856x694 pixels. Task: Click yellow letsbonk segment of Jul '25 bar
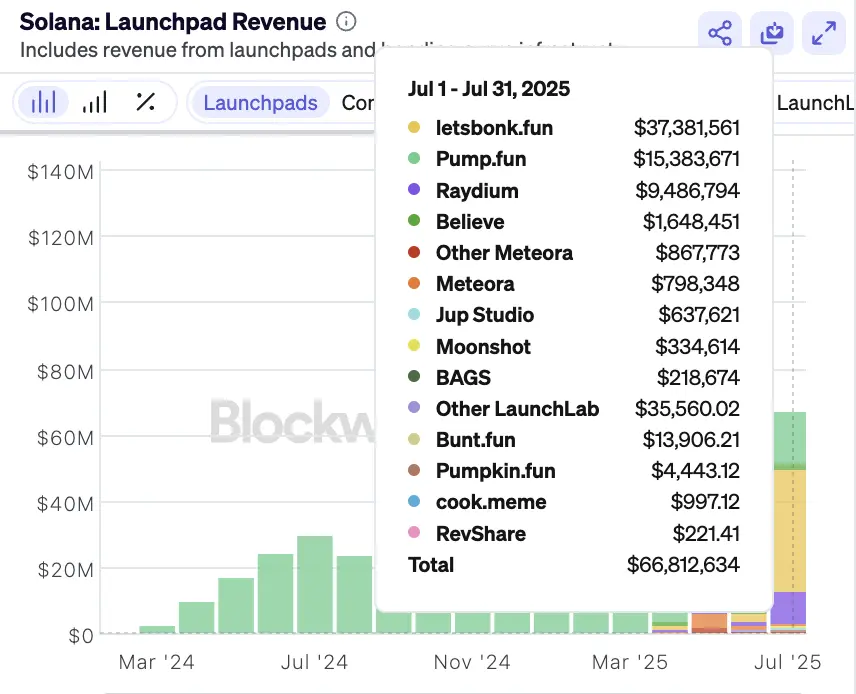click(x=790, y=530)
